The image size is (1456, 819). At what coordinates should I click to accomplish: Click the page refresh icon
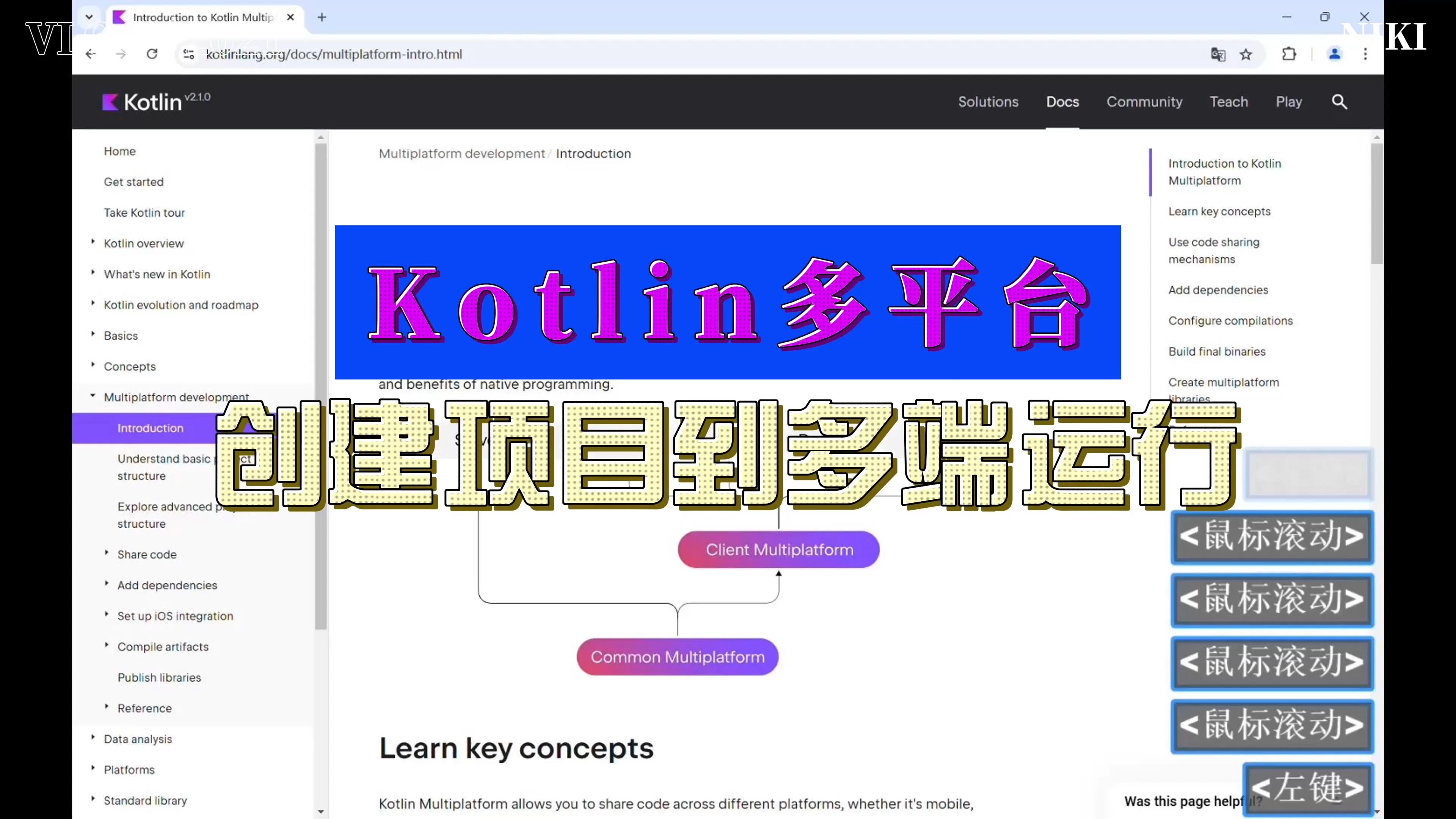tap(152, 54)
